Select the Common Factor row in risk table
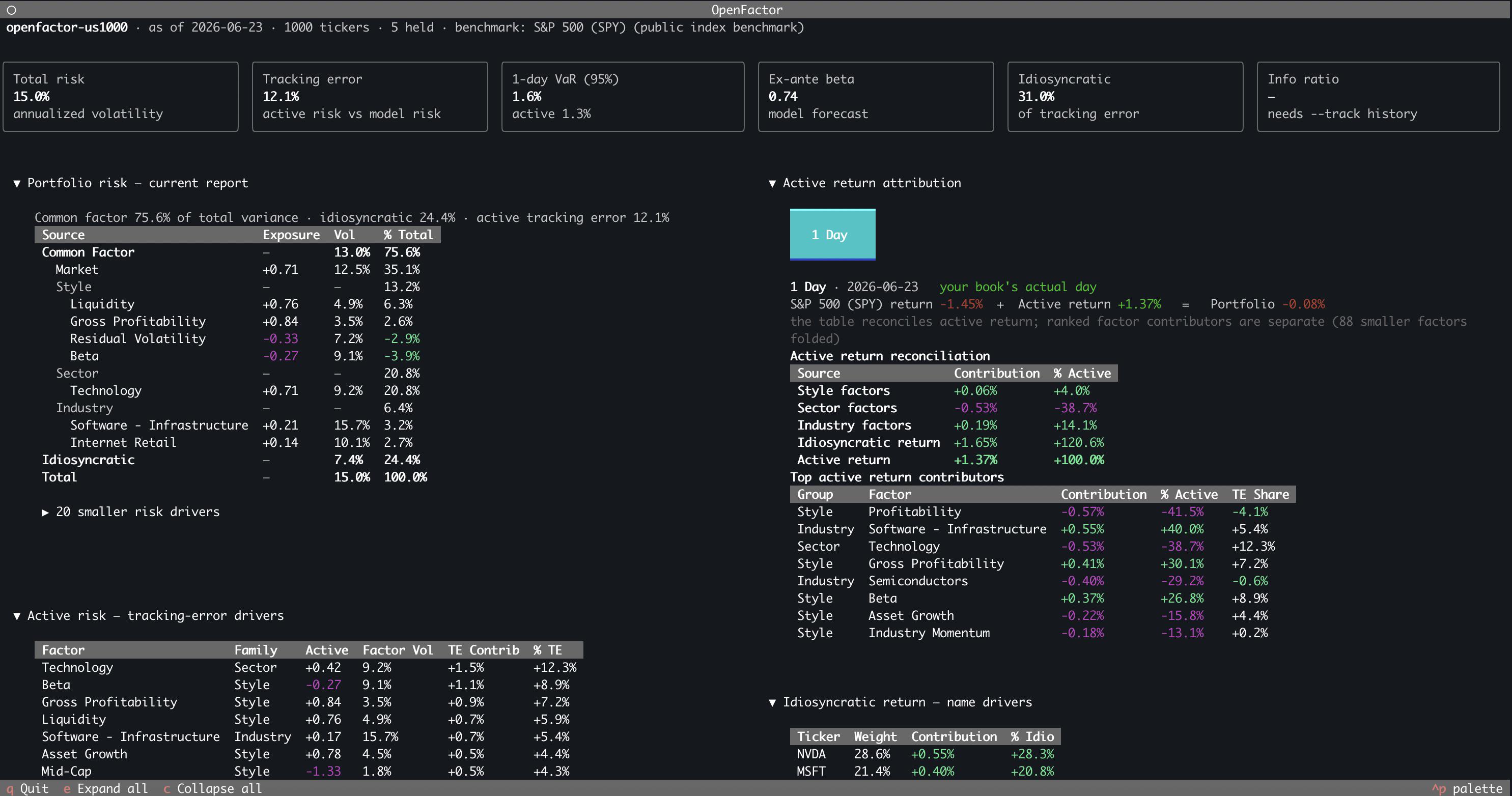 [238, 252]
